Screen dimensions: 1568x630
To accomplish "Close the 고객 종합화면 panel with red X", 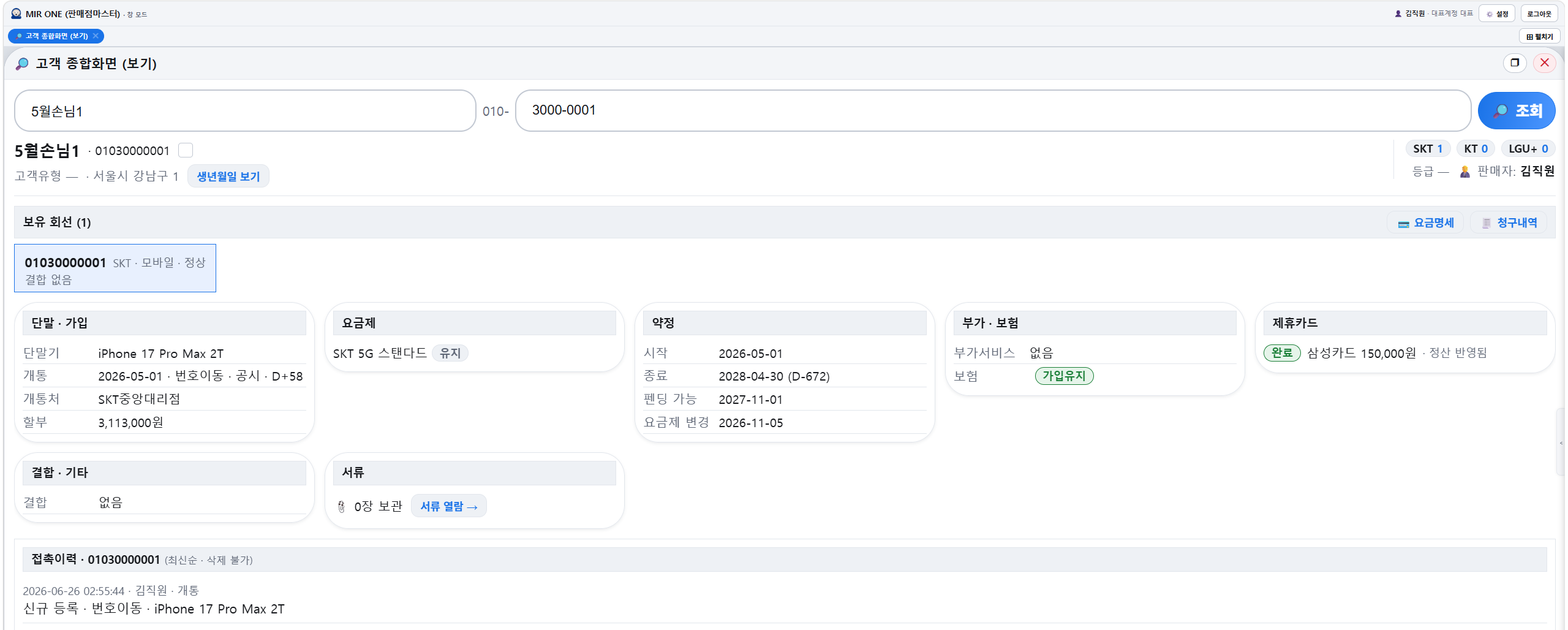I will (1545, 63).
